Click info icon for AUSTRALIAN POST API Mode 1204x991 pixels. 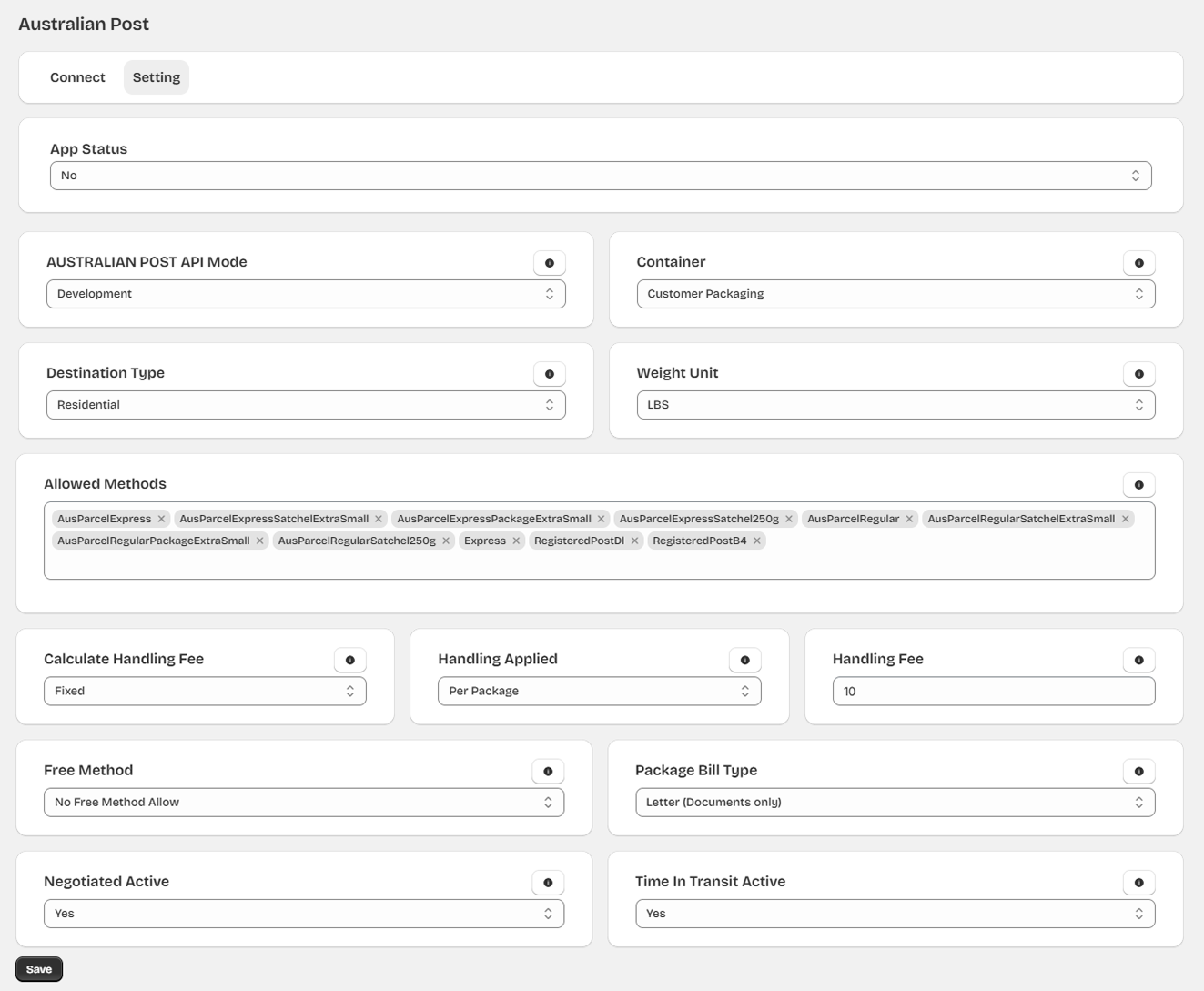tap(549, 263)
